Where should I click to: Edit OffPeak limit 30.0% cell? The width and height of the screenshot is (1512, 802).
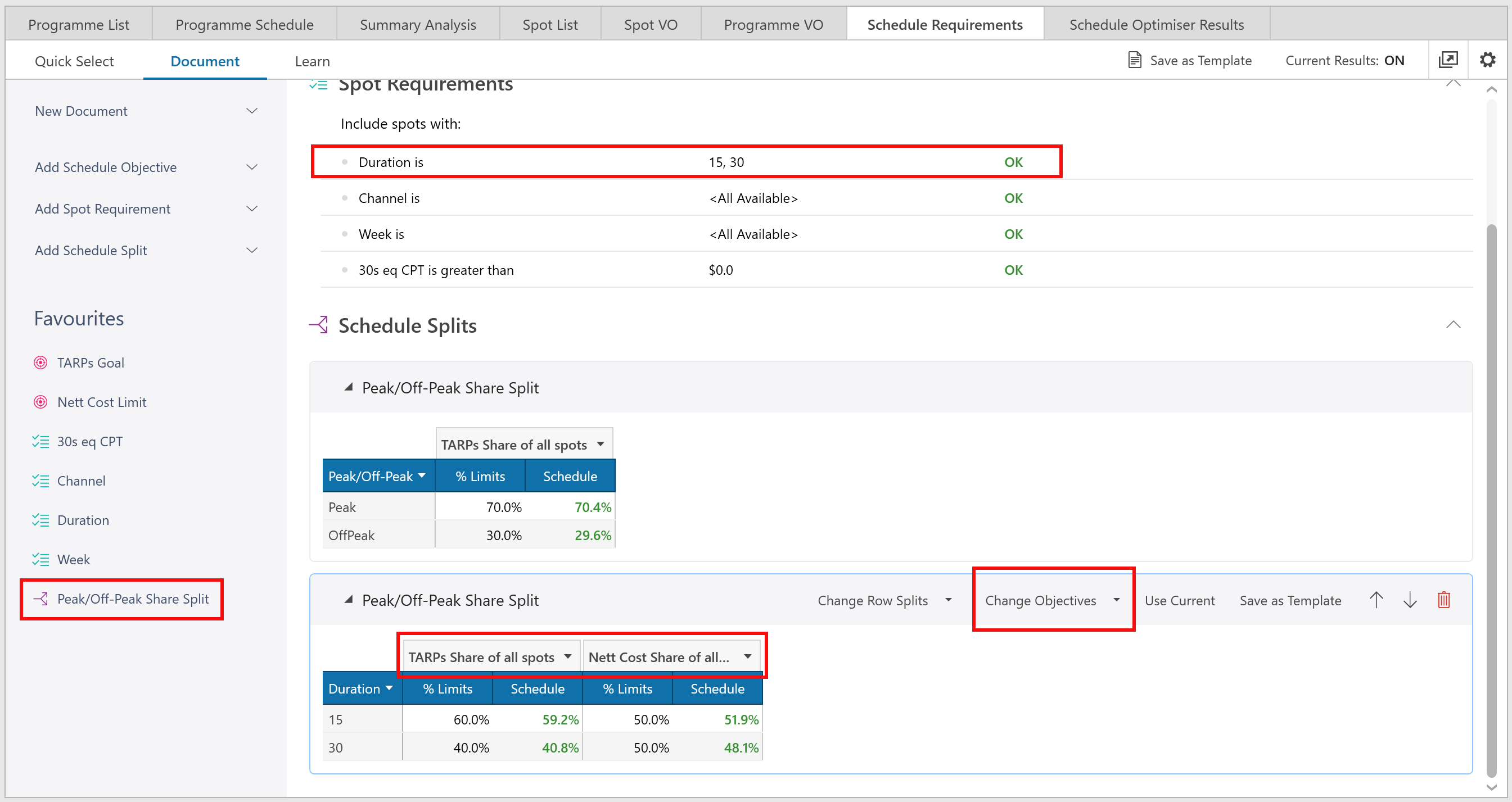480,535
